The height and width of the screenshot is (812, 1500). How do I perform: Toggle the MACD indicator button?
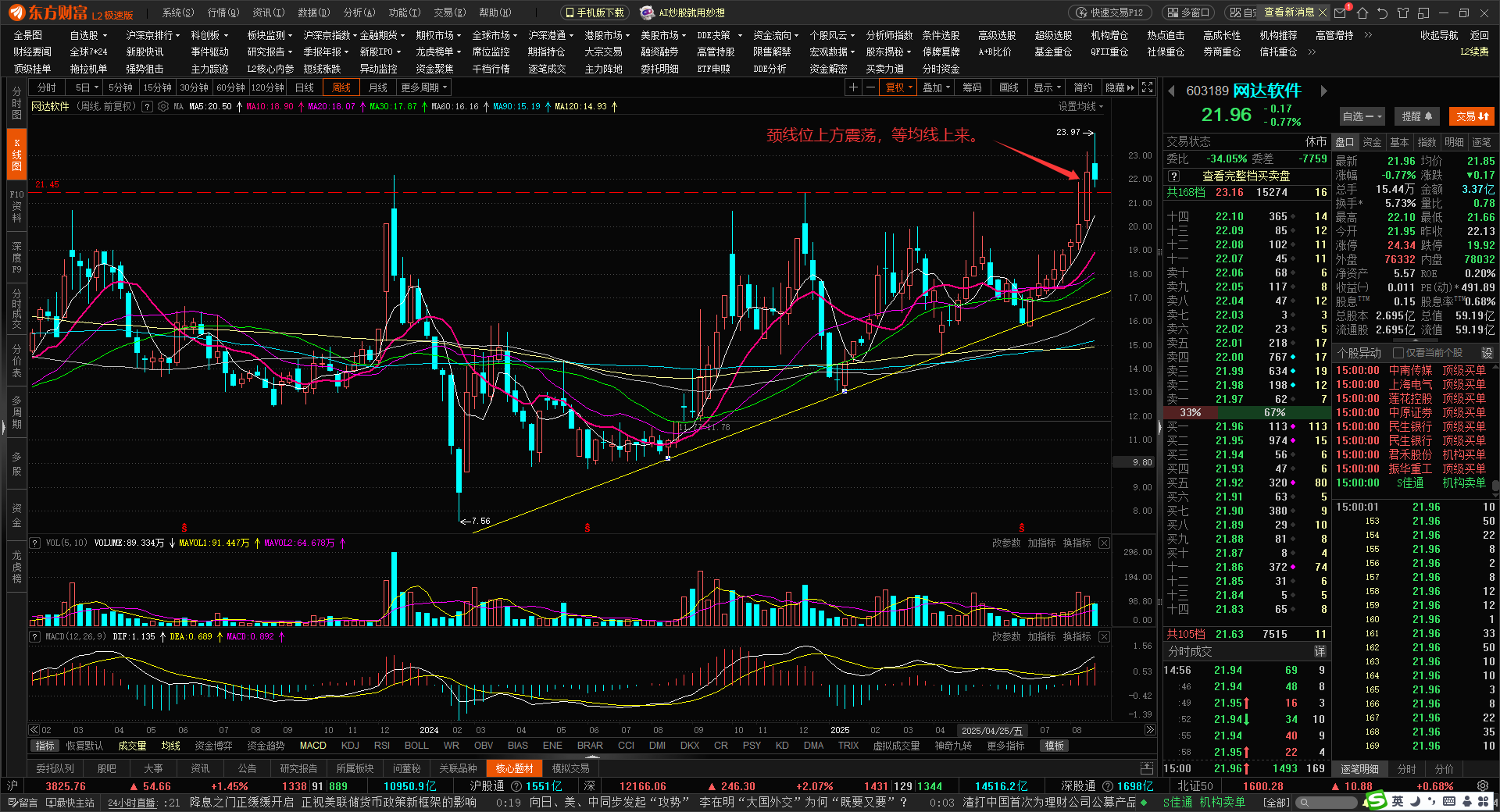[313, 746]
